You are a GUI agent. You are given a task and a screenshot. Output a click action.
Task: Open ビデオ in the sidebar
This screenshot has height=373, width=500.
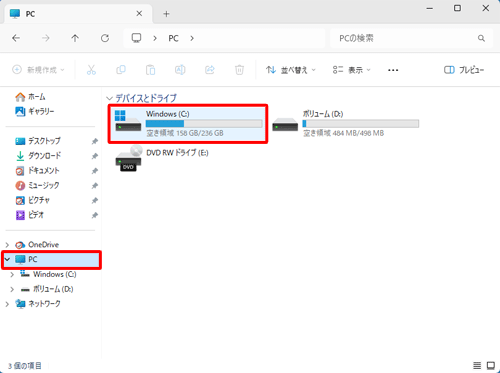coord(30,215)
